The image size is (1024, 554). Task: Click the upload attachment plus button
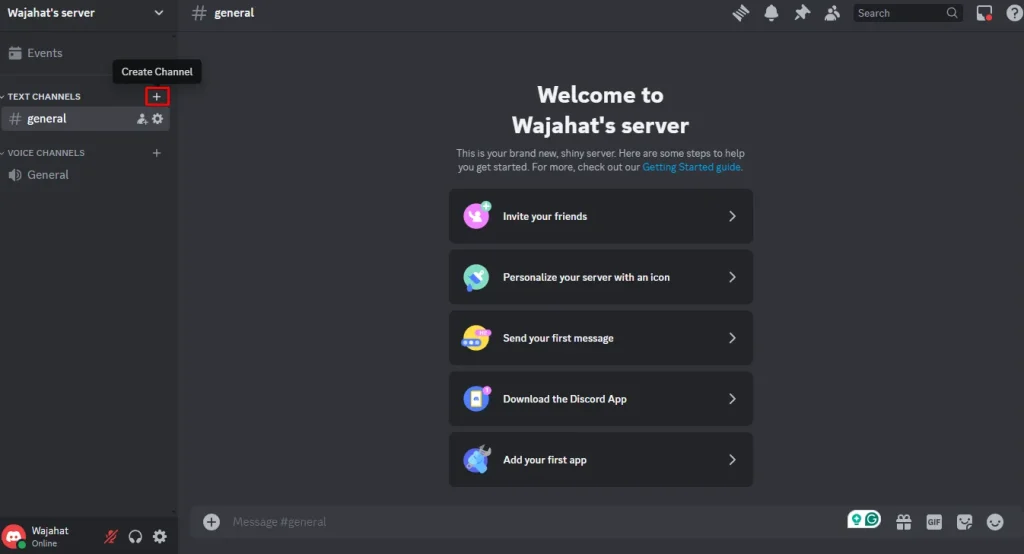point(211,522)
